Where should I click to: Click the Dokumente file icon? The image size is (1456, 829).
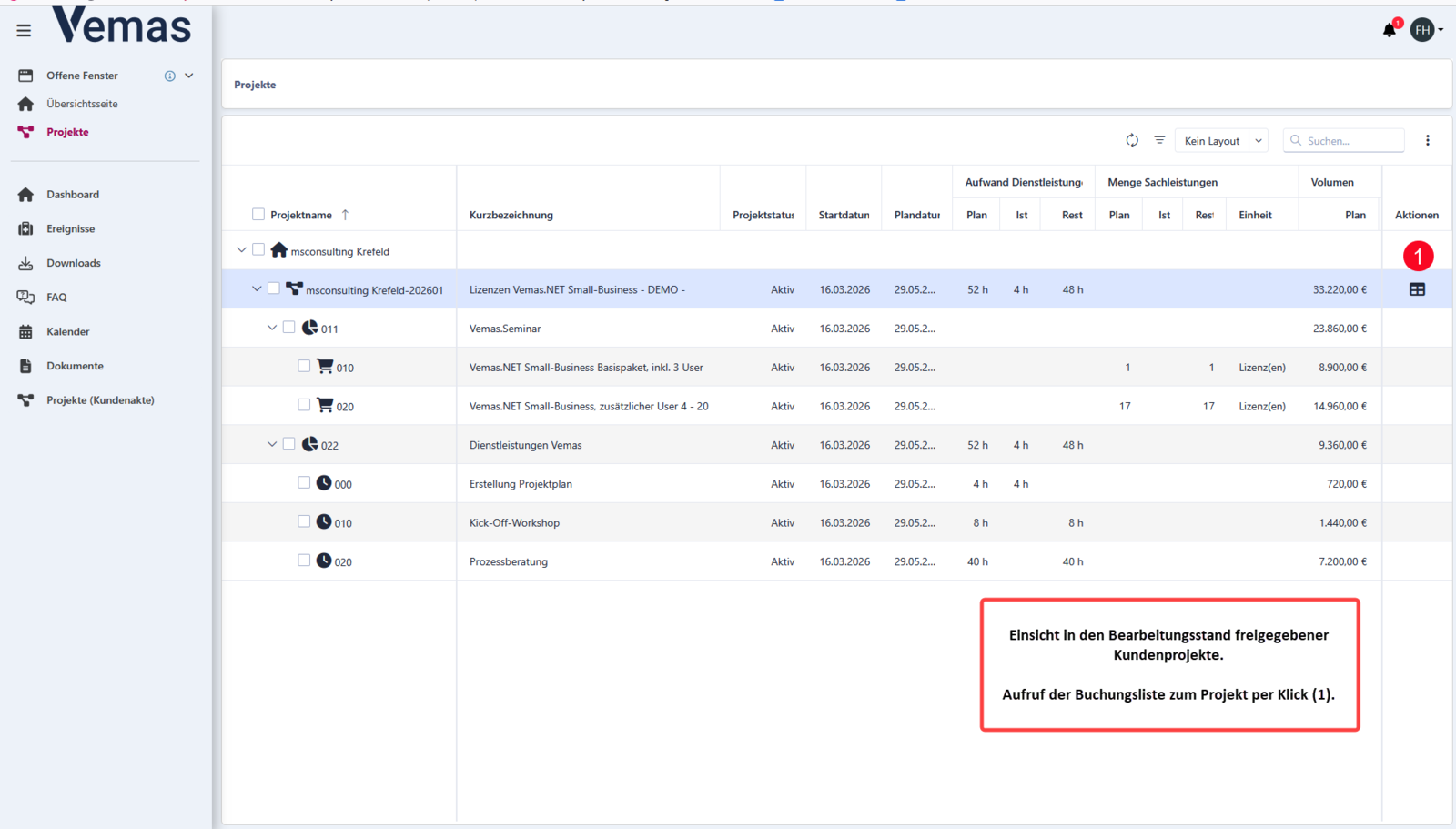[25, 366]
